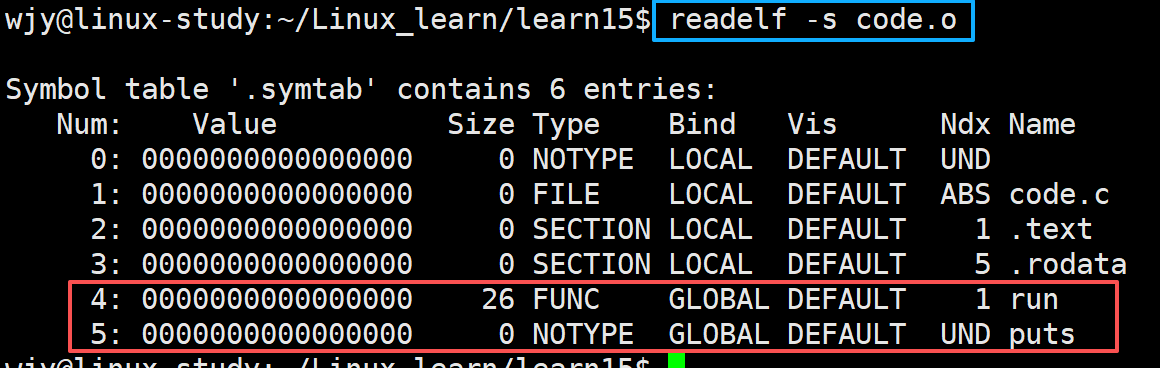Click the symbol name code.c
The height and width of the screenshot is (368, 1160).
click(1059, 194)
